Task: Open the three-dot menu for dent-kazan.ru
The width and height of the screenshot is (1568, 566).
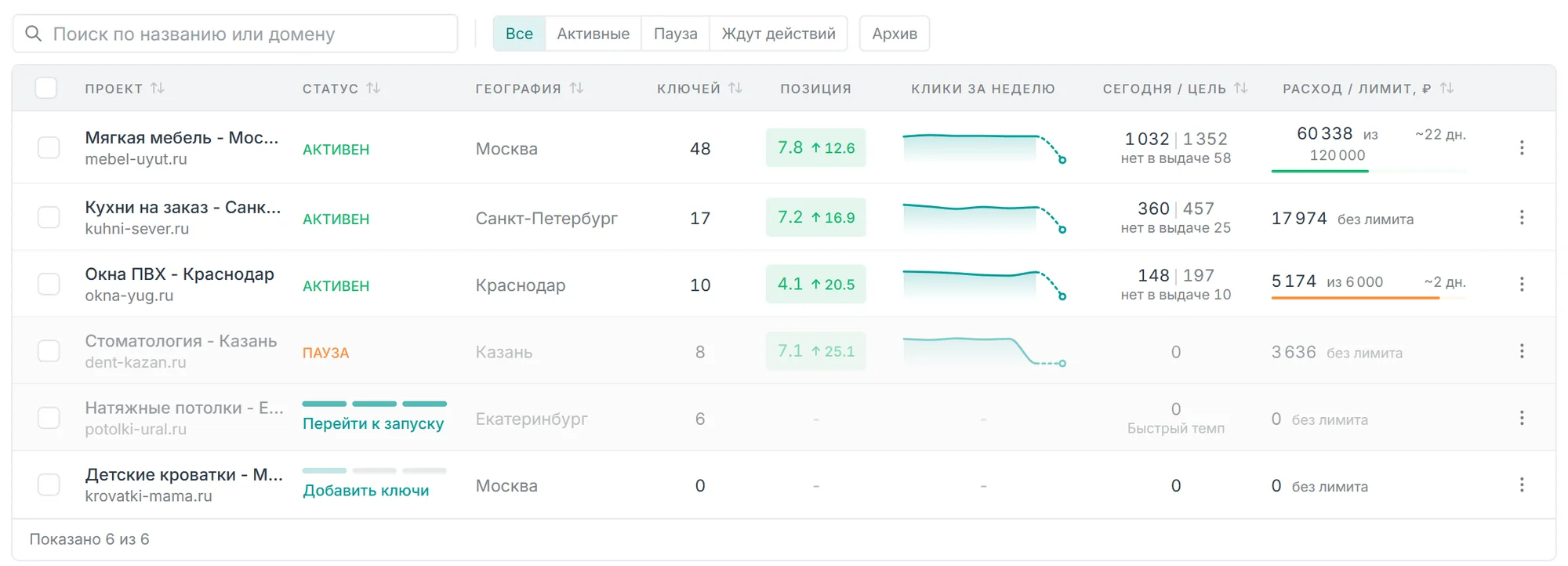Action: pyautogui.click(x=1522, y=351)
